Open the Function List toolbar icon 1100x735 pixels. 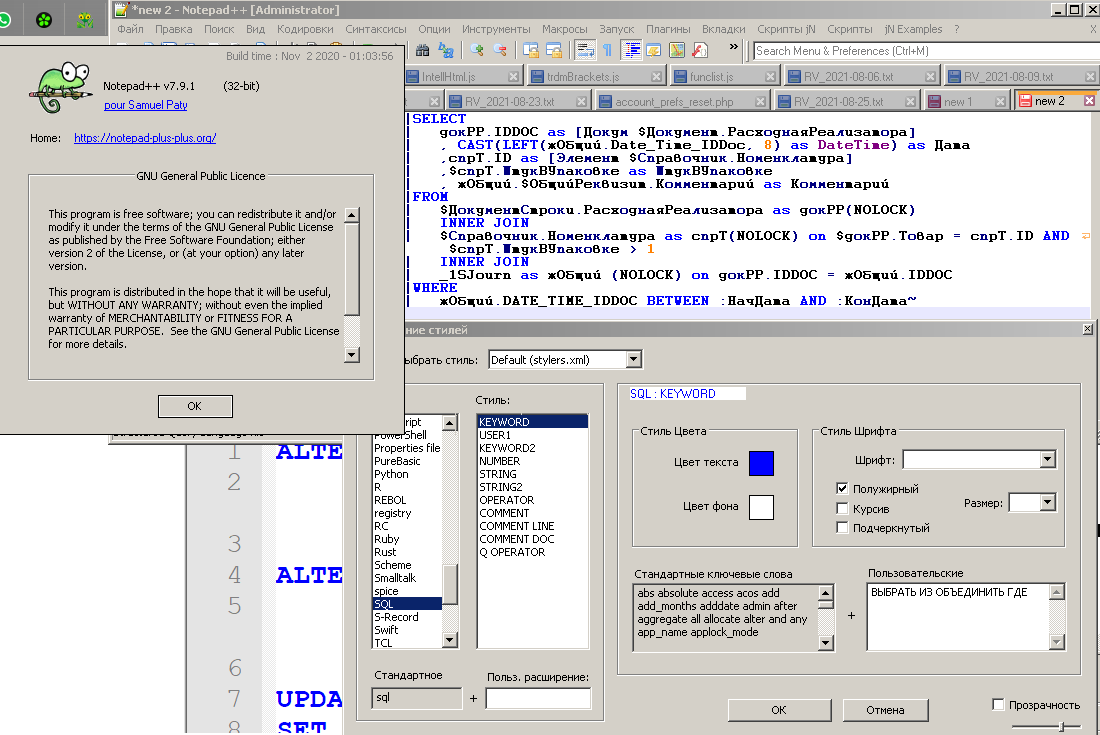pyautogui.click(x=700, y=50)
